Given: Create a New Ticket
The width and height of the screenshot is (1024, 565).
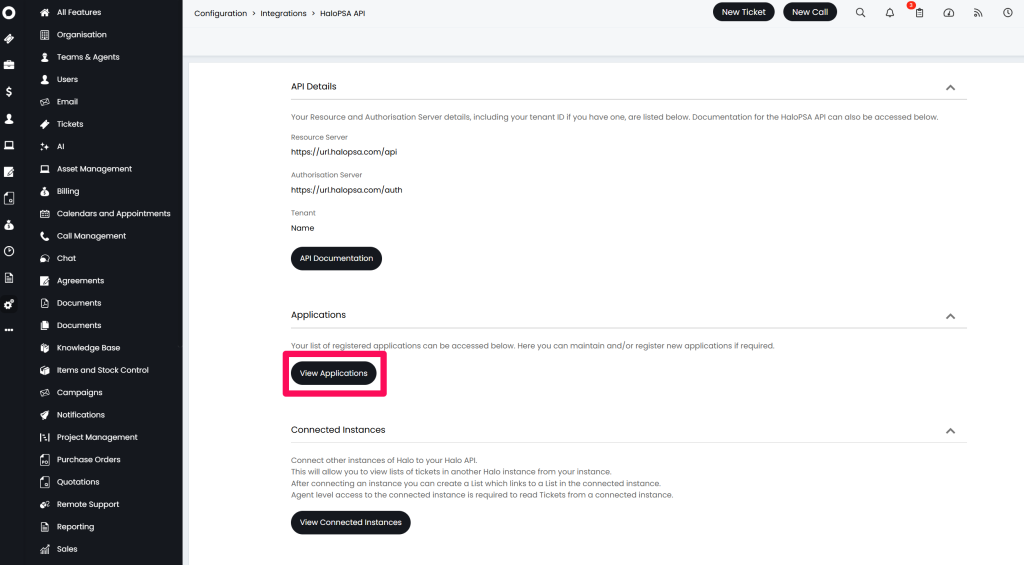Looking at the screenshot, I should pos(743,12).
